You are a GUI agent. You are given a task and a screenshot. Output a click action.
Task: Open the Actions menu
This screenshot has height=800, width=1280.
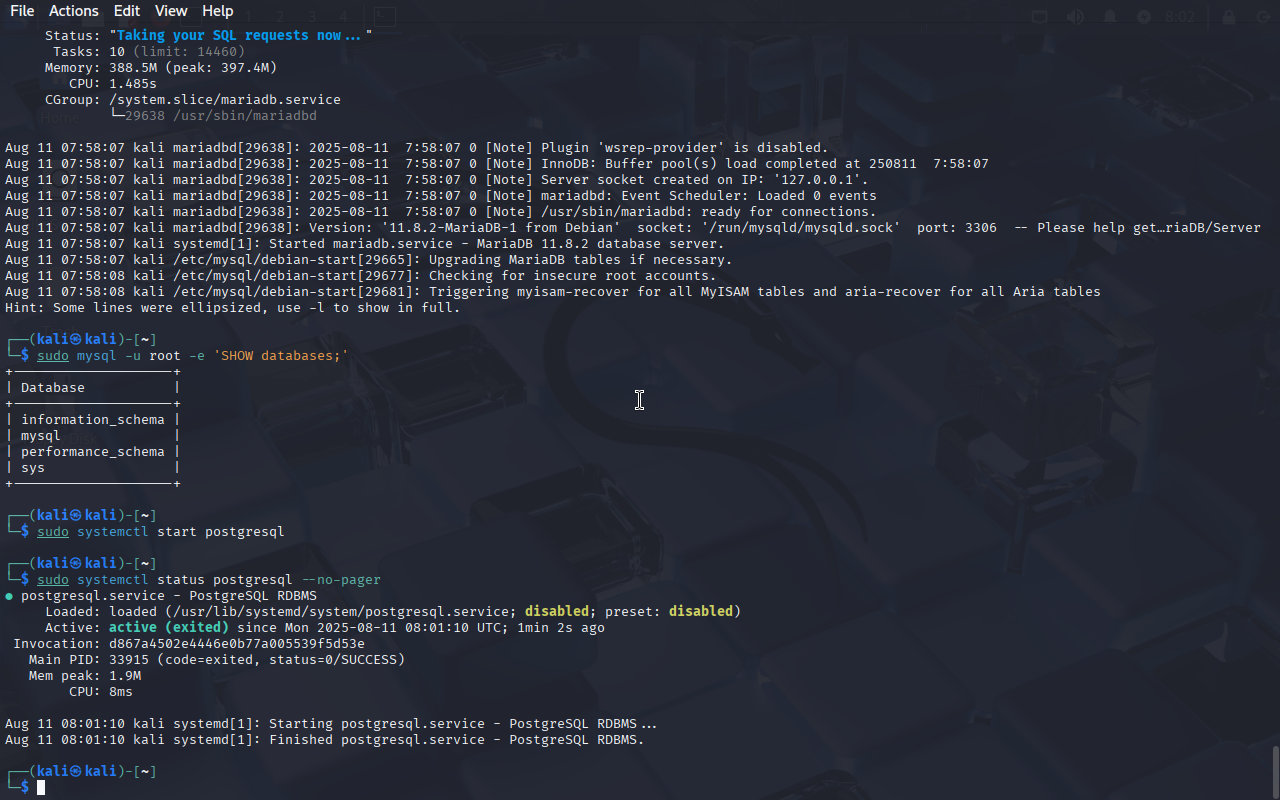point(74,11)
